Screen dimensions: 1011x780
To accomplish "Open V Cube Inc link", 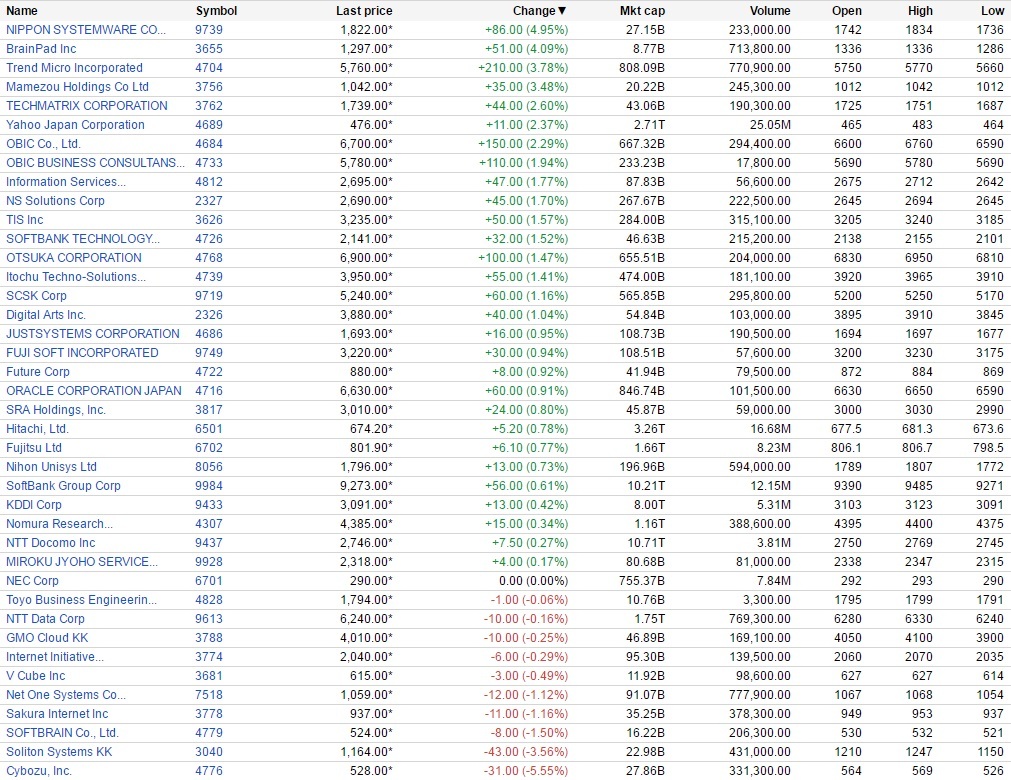I will (35, 676).
